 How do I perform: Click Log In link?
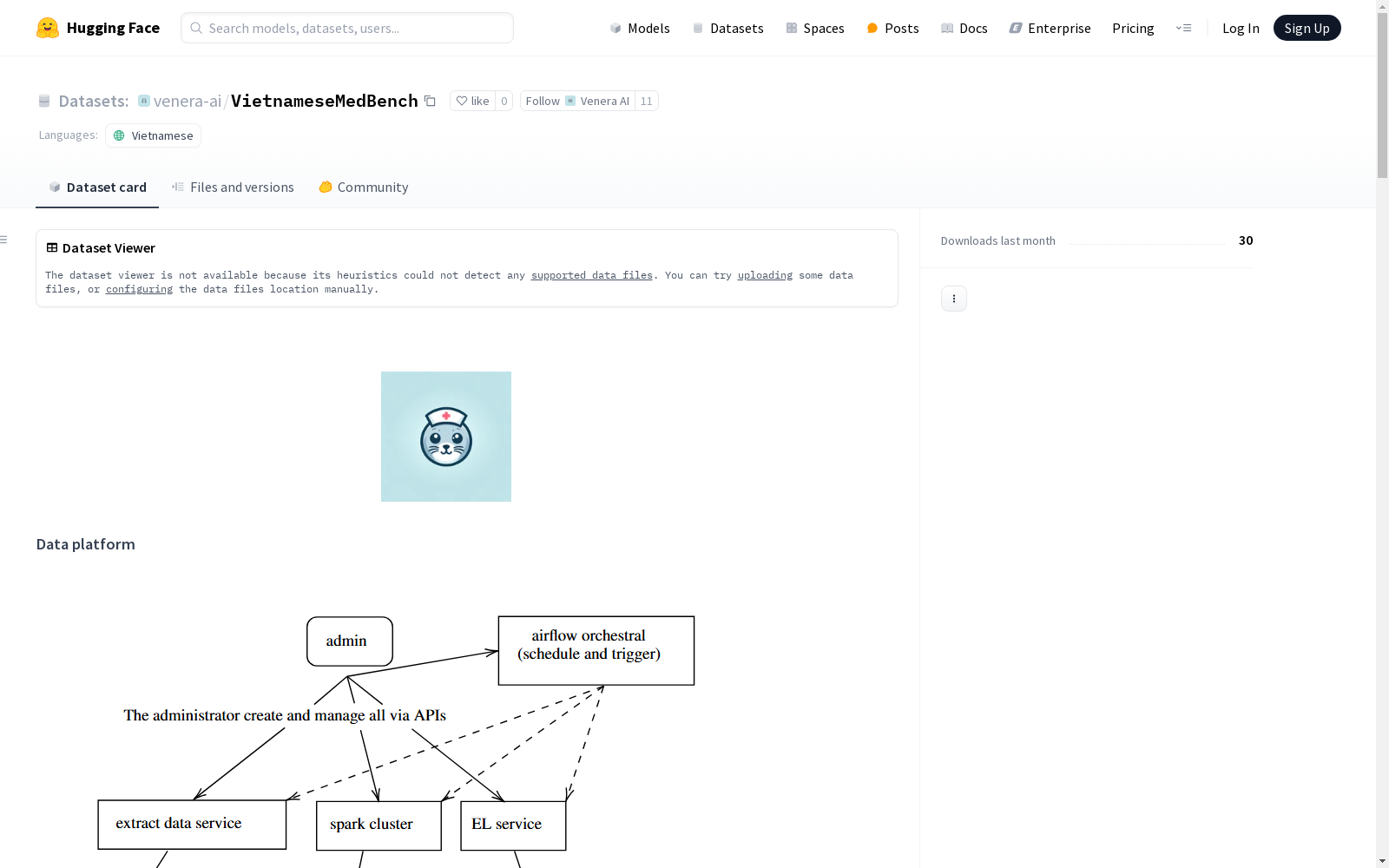[x=1241, y=28]
